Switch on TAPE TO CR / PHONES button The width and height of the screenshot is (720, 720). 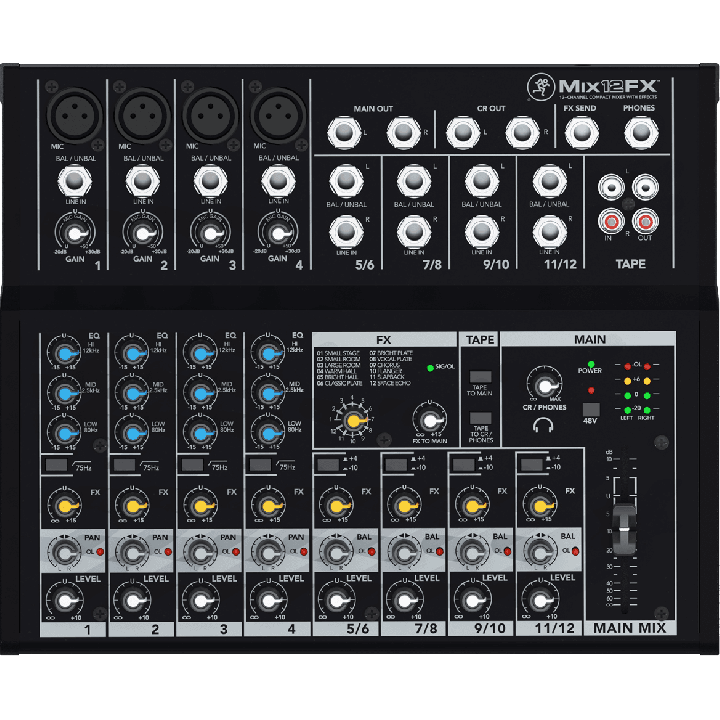pyautogui.click(x=480, y=417)
